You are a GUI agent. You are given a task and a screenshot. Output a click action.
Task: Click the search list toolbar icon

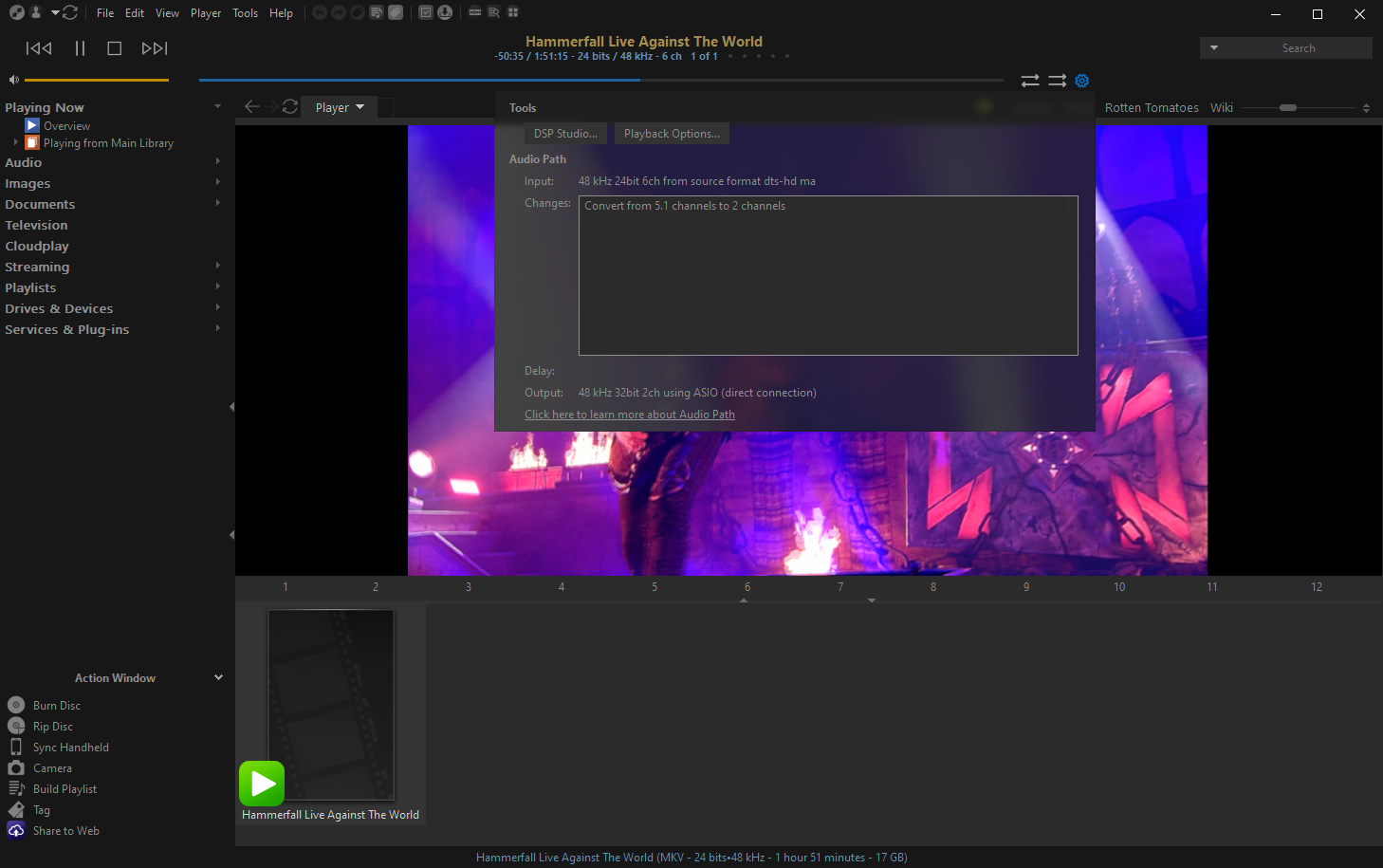coord(494,12)
